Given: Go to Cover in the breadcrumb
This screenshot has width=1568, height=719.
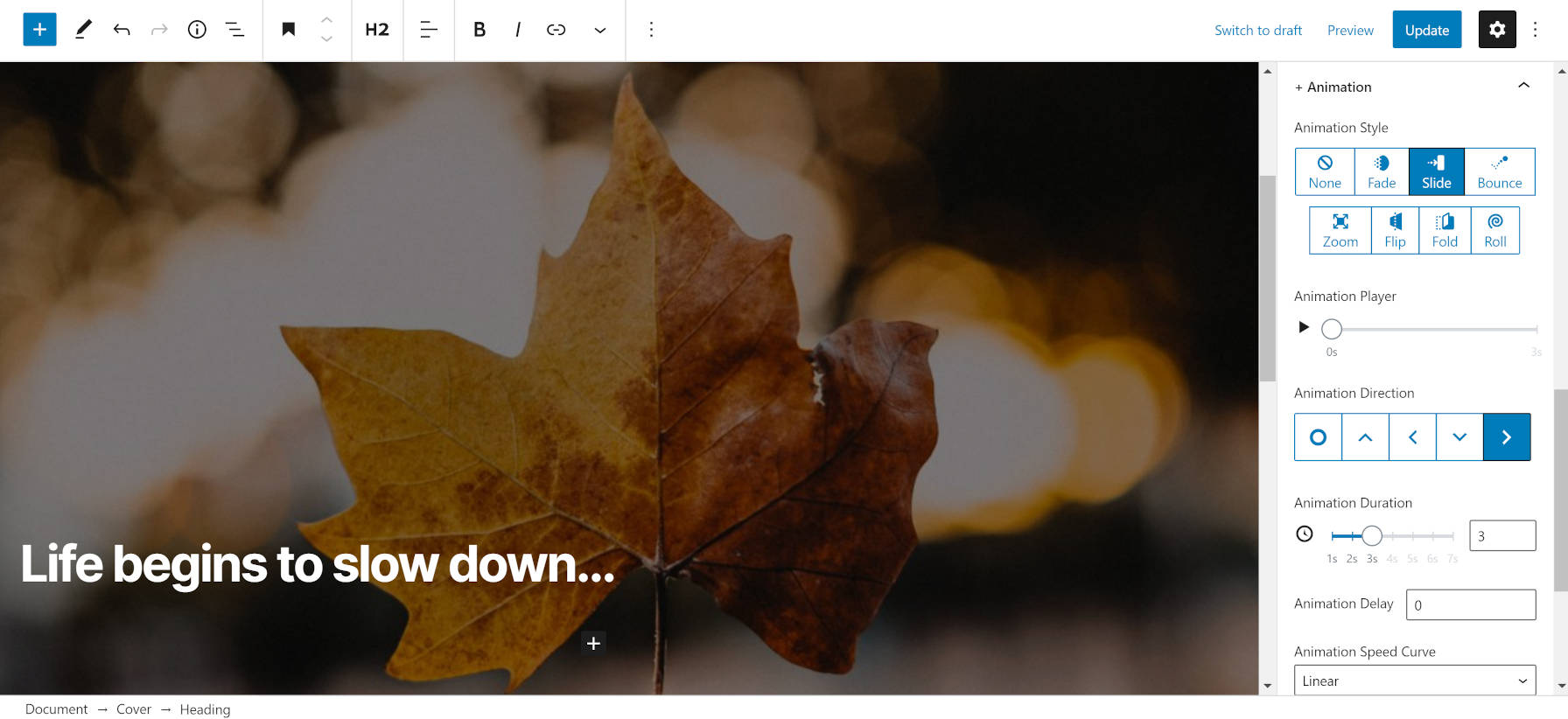Looking at the screenshot, I should click(134, 709).
